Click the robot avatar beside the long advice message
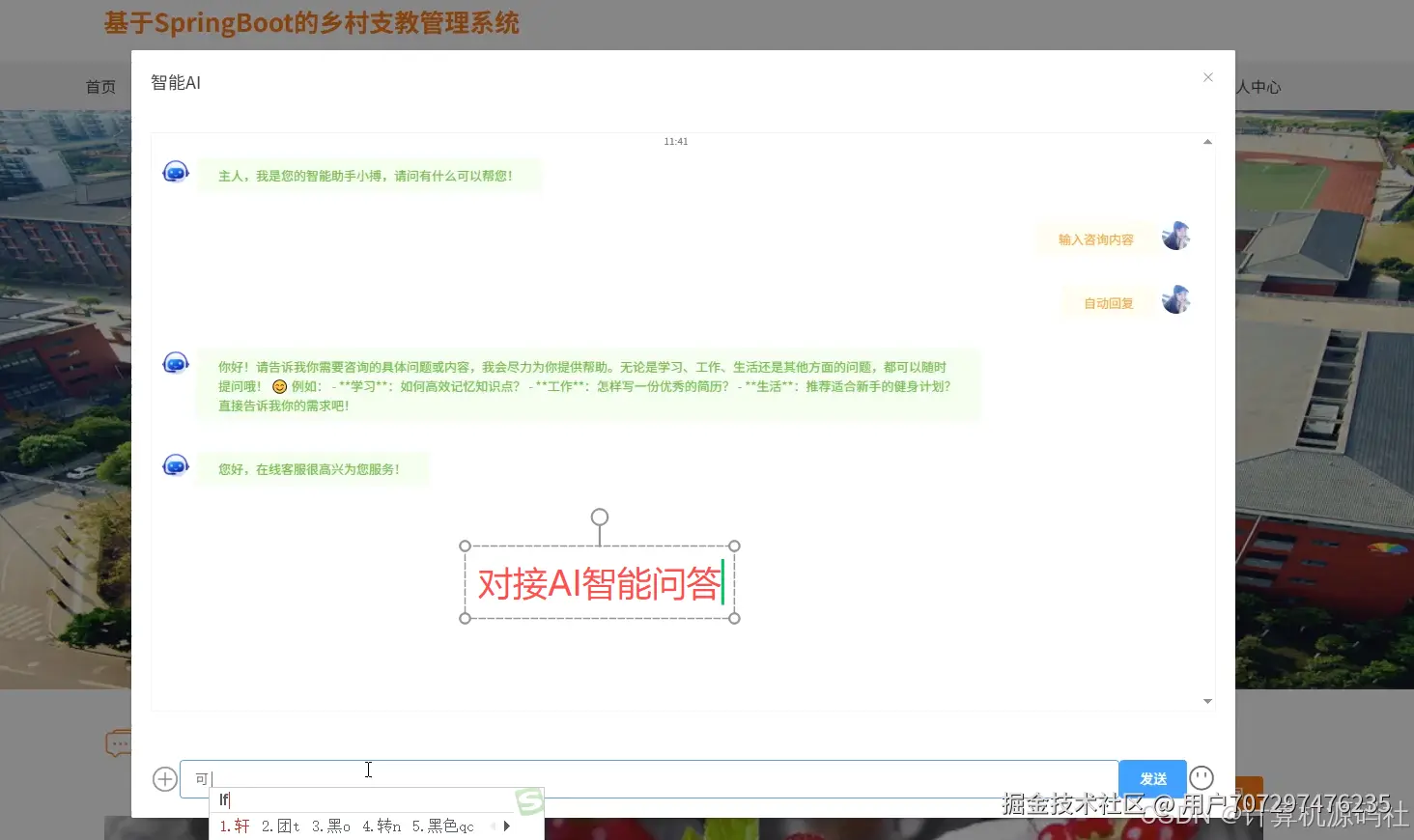Image resolution: width=1414 pixels, height=840 pixels. tap(175, 363)
